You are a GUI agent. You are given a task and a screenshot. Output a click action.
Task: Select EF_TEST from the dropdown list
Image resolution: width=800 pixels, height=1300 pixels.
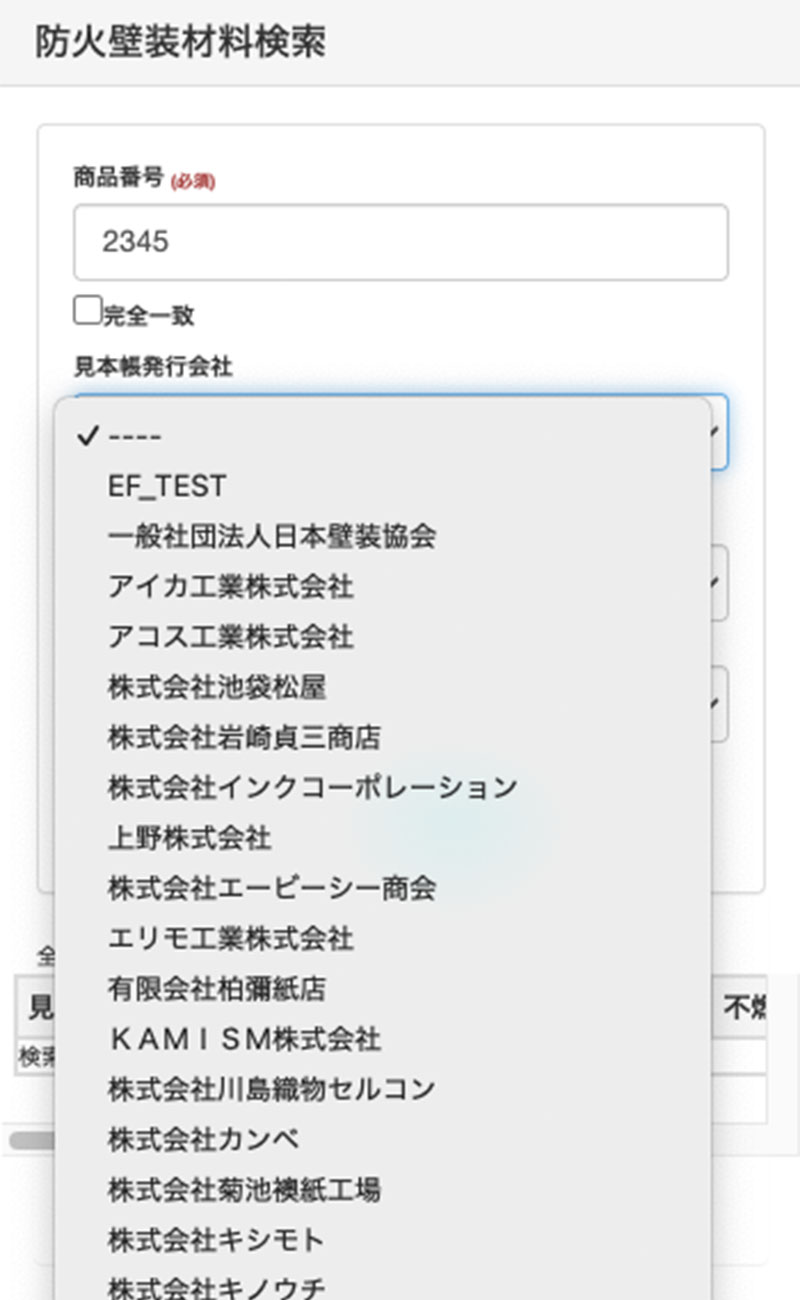tap(167, 487)
